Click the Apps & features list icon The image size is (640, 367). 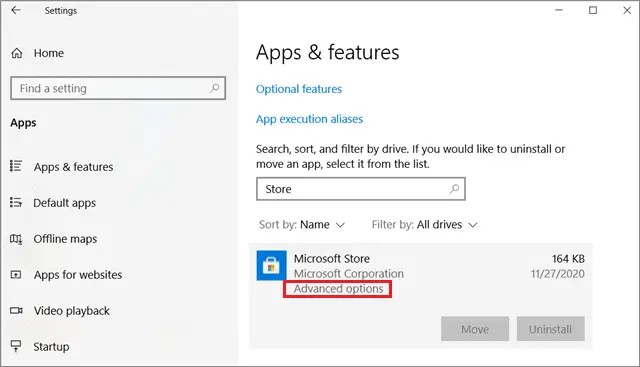[x=16, y=166]
